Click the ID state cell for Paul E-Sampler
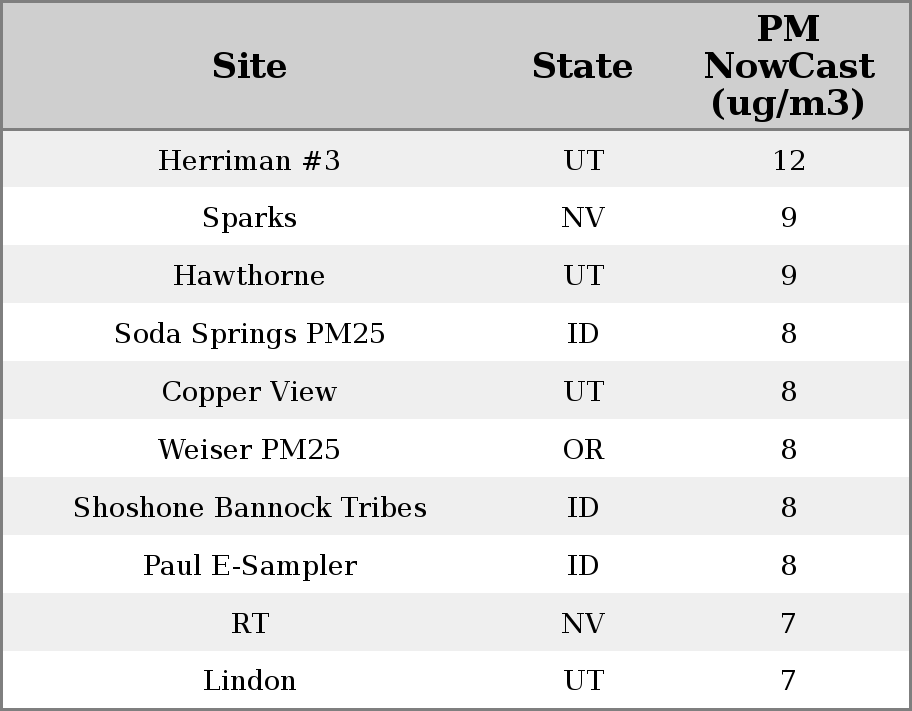 pos(583,565)
